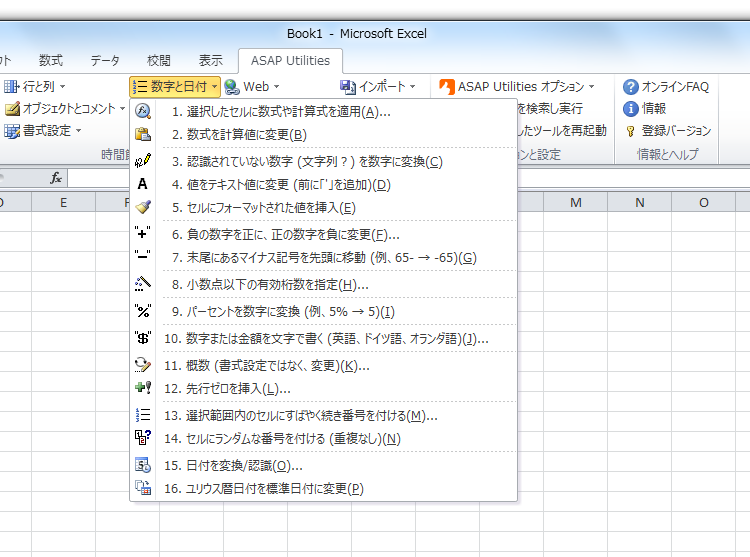Click the 登録バージョン button
This screenshot has height=557, width=750.
pyautogui.click(x=668, y=131)
